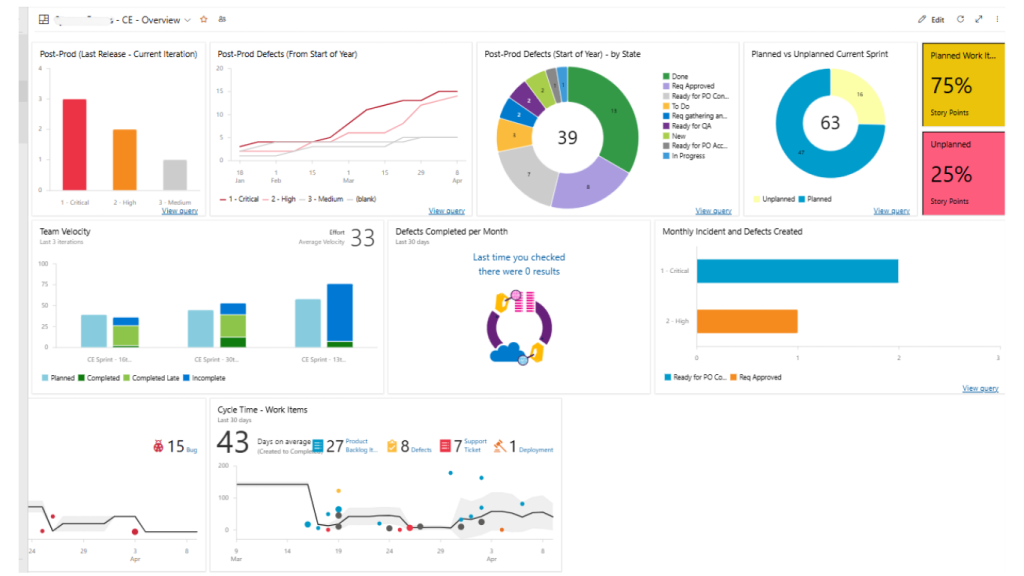
Task: Open View query link in Post-Prod Defects by State
Action: 713,211
